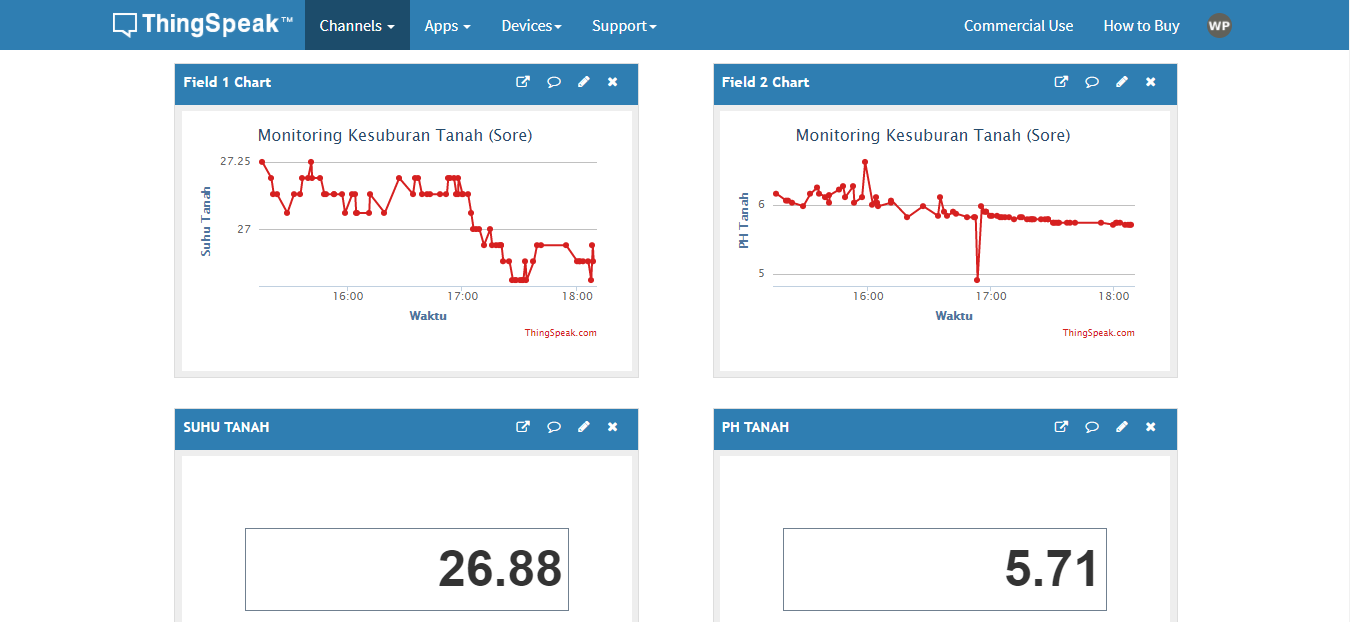The image size is (1350, 622).
Task: Click comment icon on Field 1 Chart
Action: click(553, 82)
